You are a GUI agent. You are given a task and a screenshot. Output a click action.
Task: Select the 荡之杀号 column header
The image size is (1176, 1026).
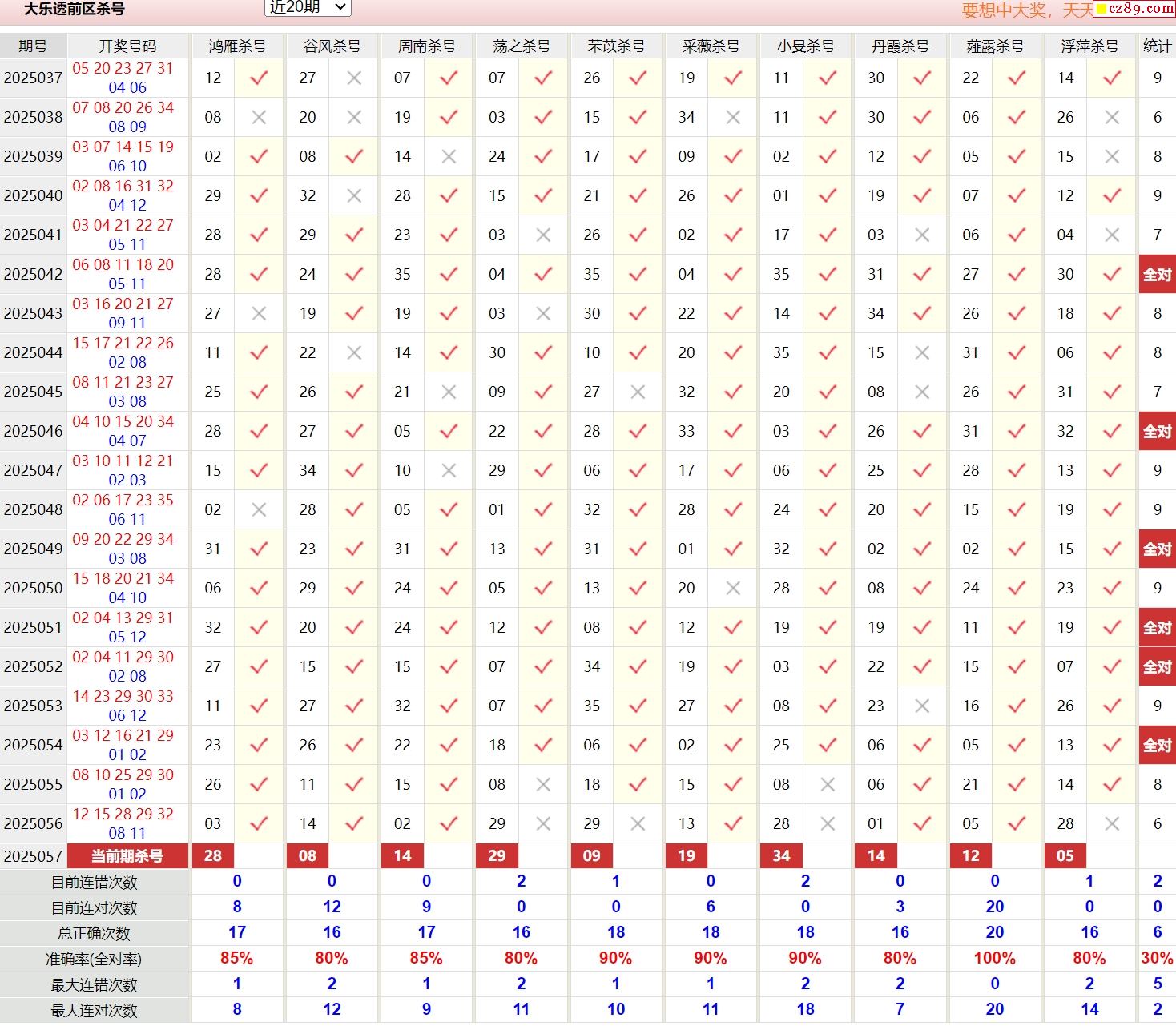[x=521, y=46]
